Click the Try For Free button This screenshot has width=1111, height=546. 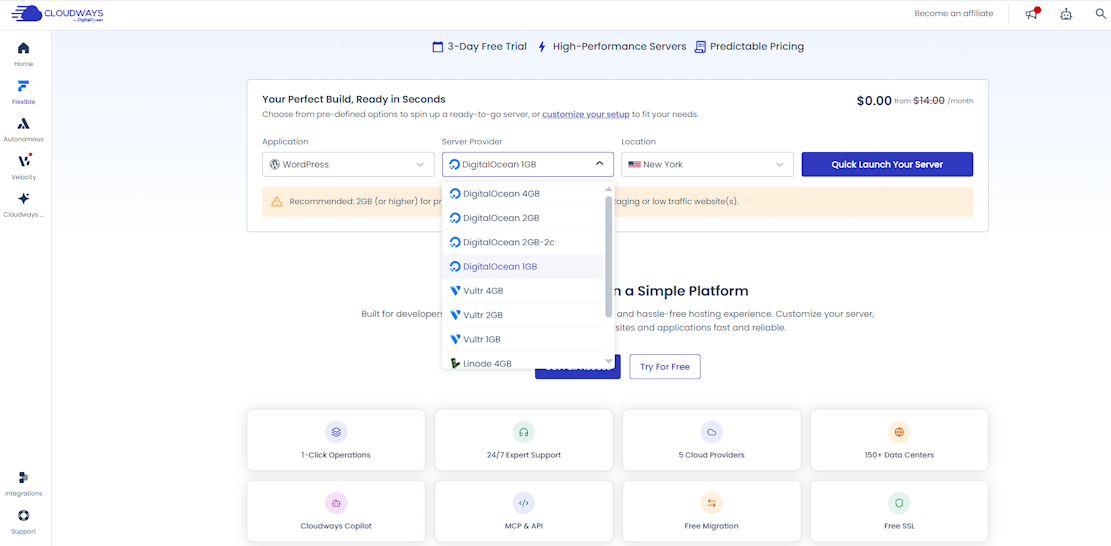665,367
